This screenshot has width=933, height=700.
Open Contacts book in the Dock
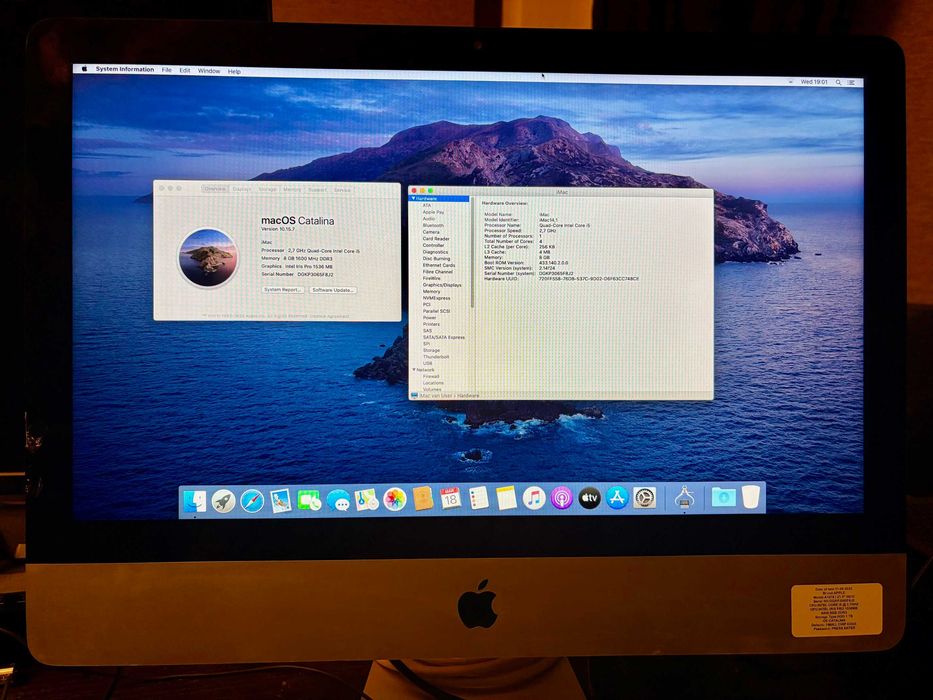click(422, 499)
